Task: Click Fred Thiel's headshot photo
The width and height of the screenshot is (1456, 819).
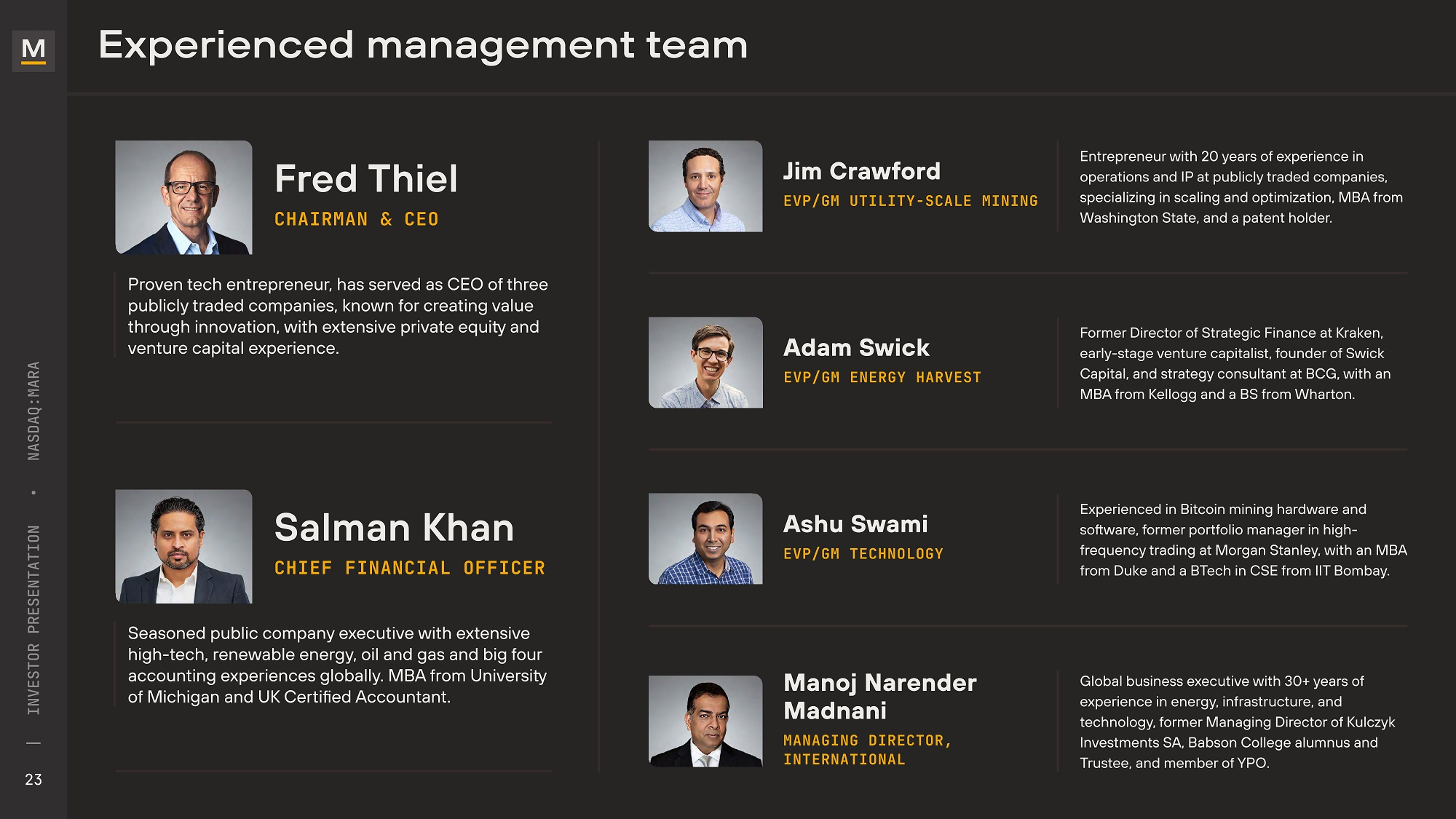Action: click(x=183, y=197)
